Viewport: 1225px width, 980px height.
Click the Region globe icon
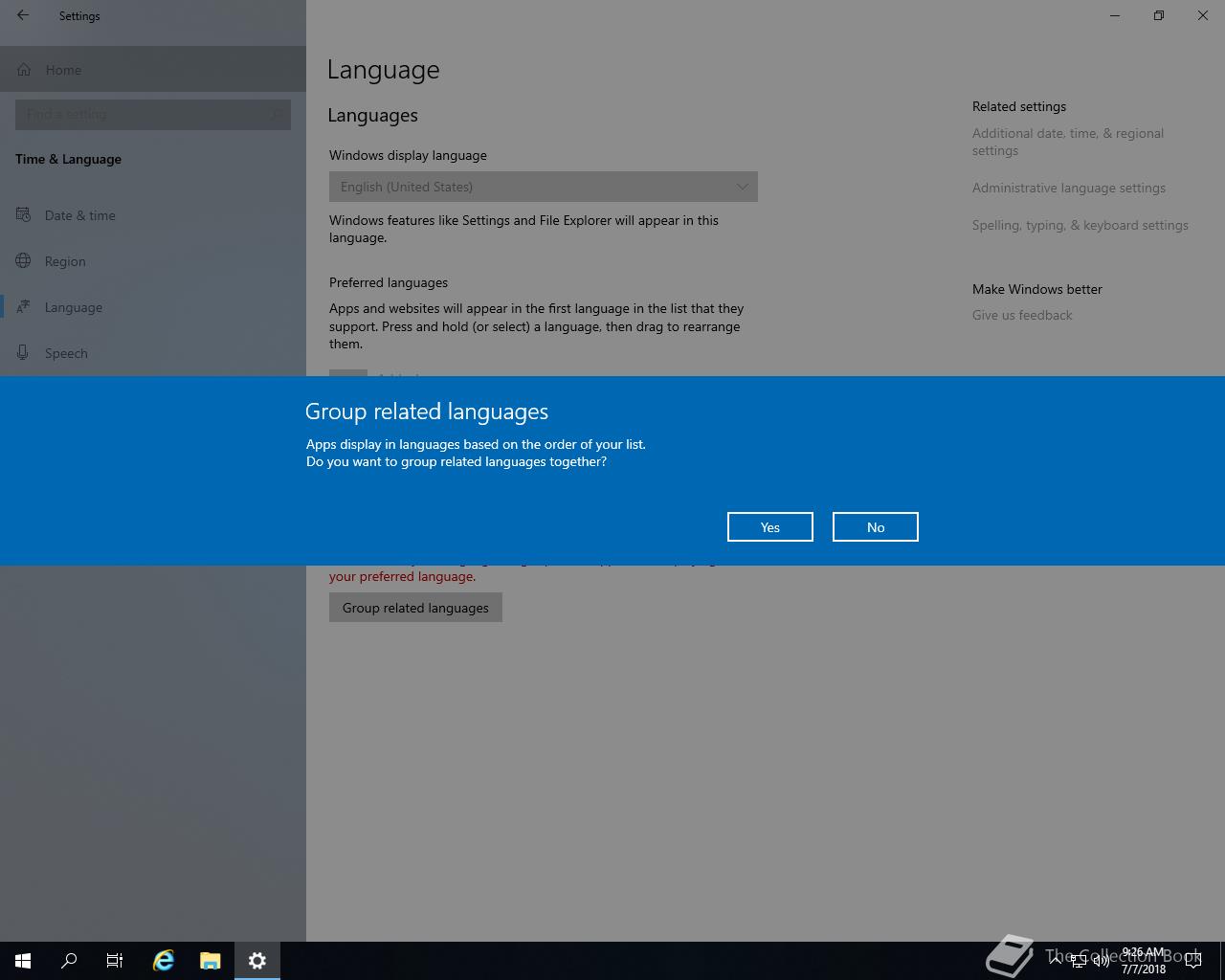24,261
